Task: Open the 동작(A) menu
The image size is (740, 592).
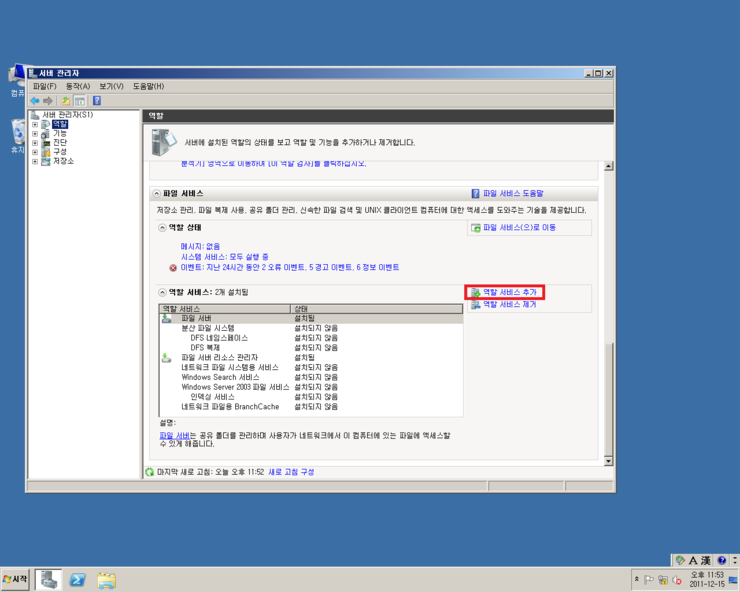Action: tap(78, 86)
